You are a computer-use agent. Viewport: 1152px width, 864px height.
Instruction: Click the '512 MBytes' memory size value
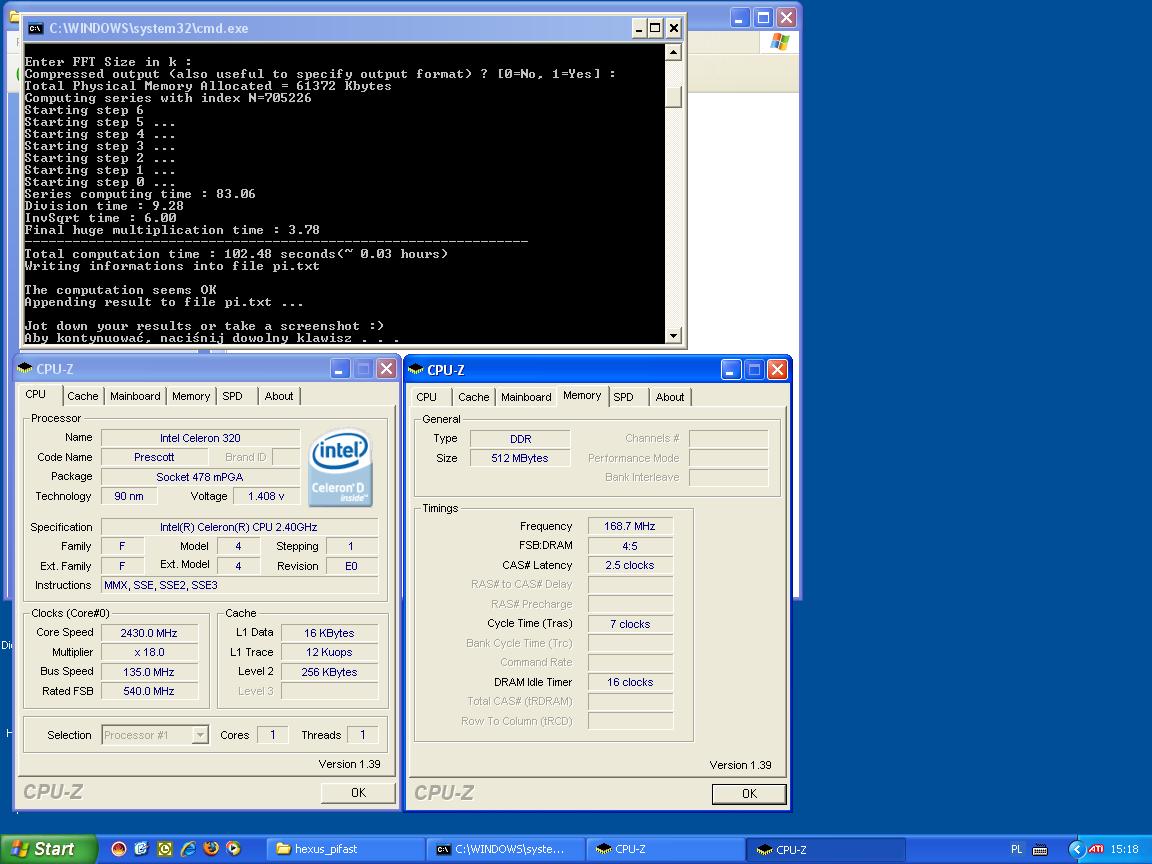tap(520, 458)
